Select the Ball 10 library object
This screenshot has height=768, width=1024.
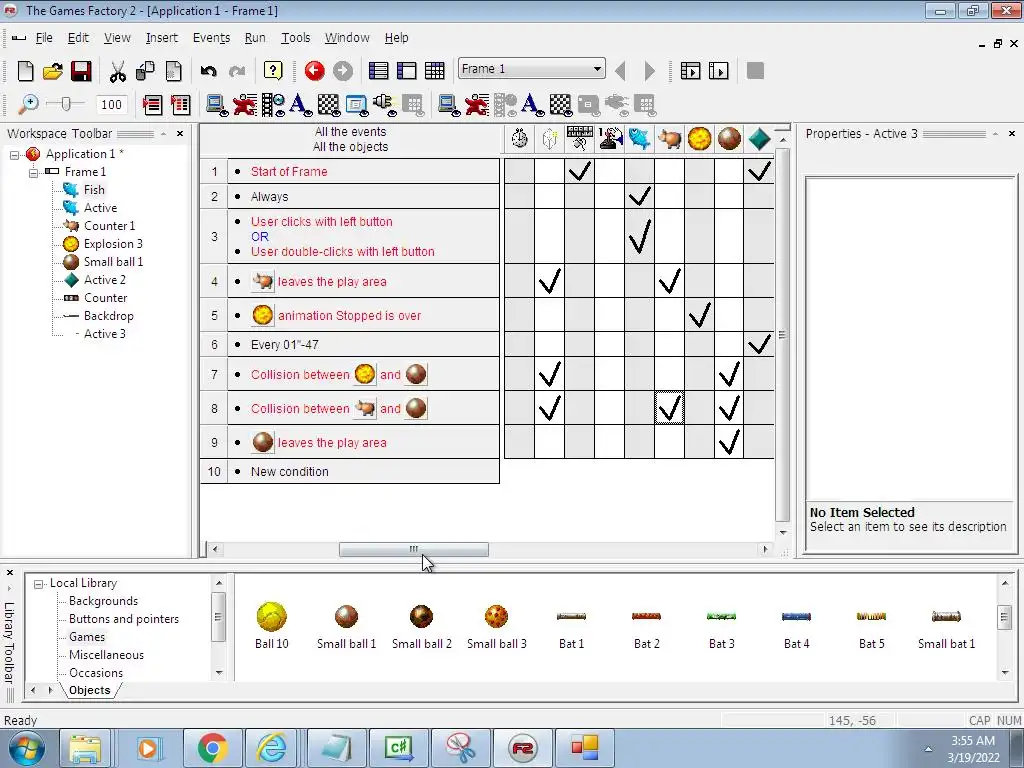[x=272, y=626]
